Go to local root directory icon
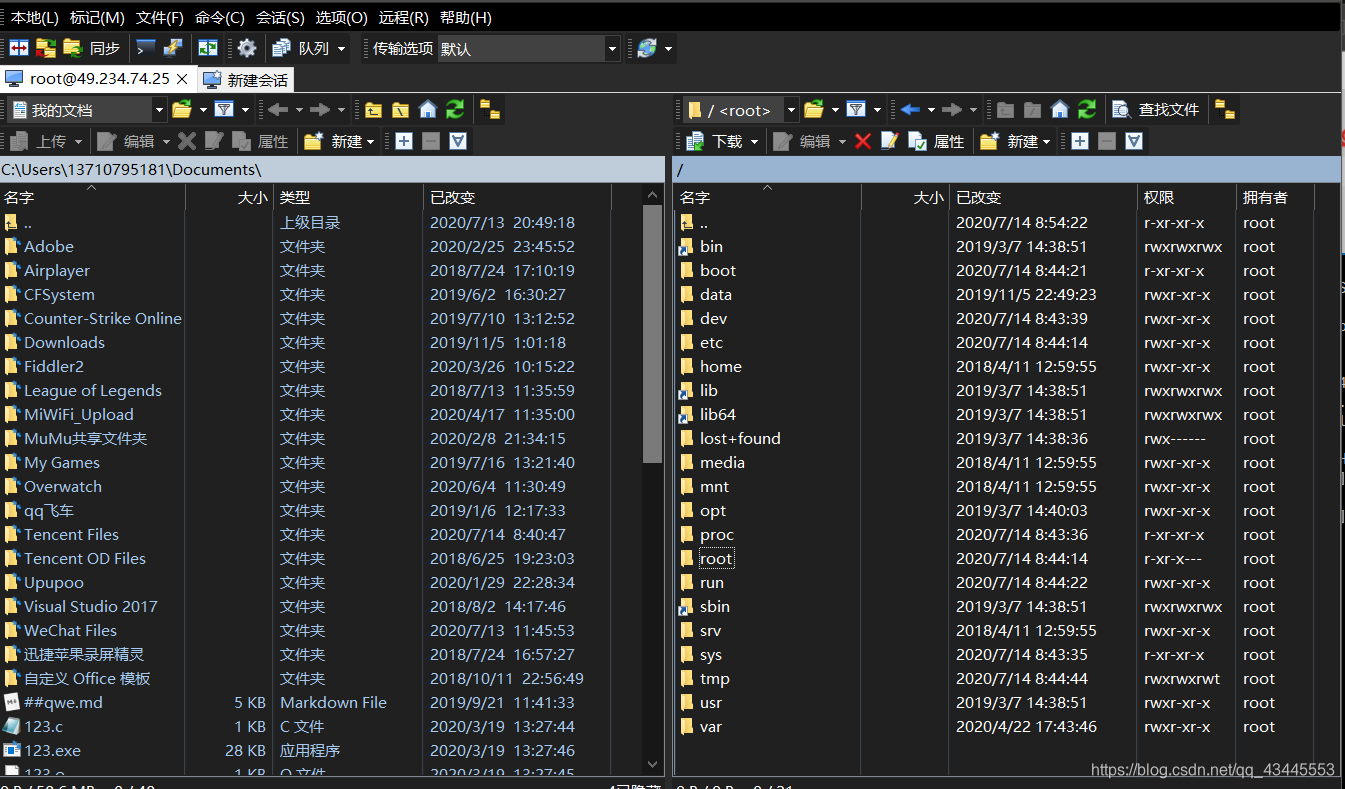1345x789 pixels. 400,110
